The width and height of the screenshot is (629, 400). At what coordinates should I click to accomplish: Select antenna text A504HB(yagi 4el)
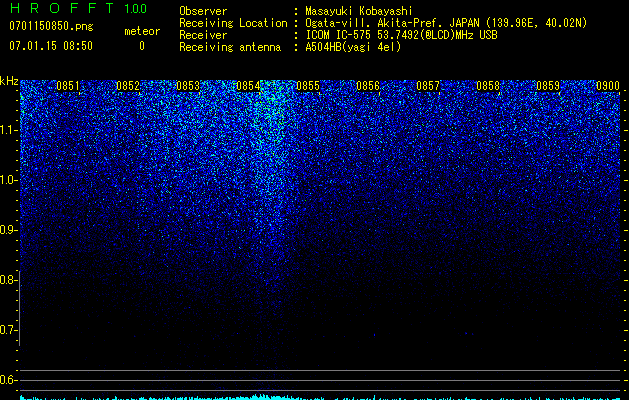pyautogui.click(x=353, y=47)
